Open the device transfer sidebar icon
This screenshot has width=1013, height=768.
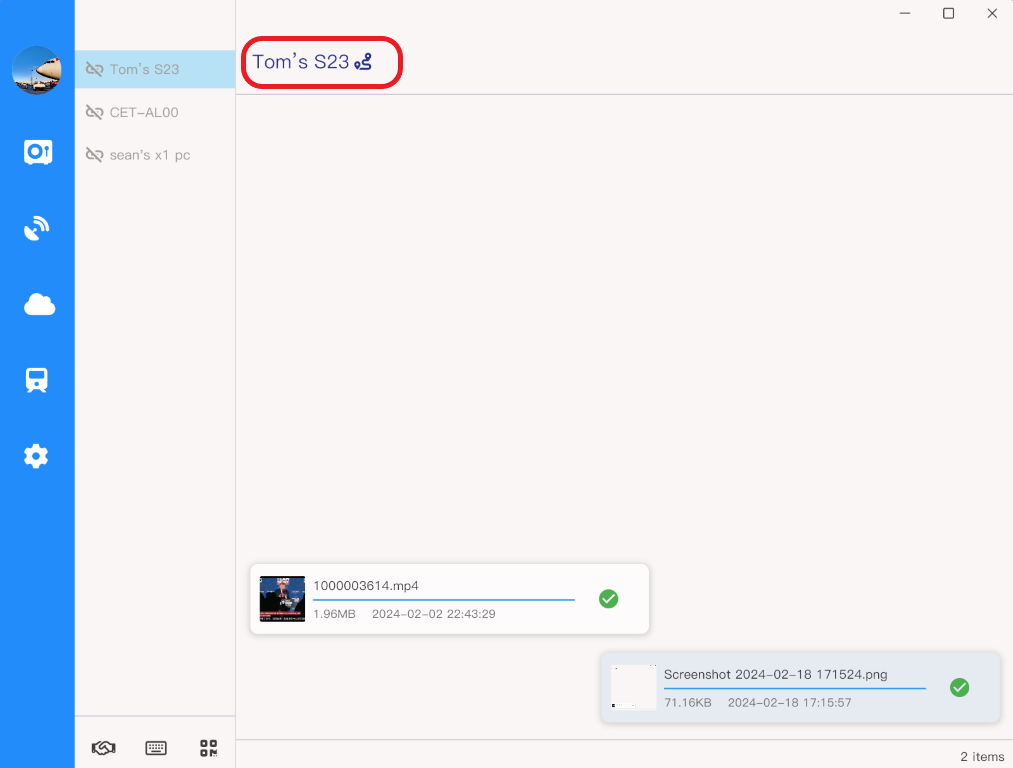38,152
